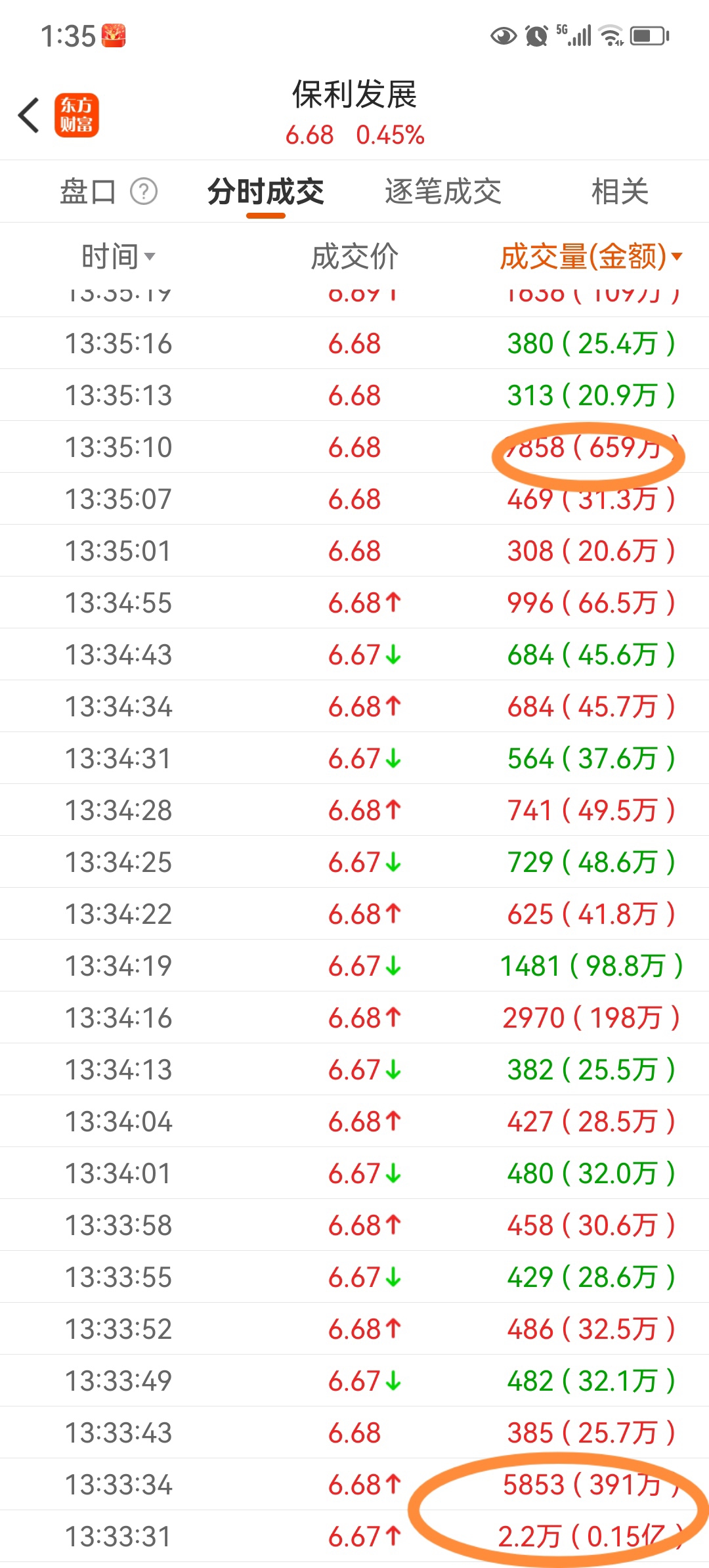Tap volume 486 (32.5万)
The width and height of the screenshot is (709, 1568).
591,1329
